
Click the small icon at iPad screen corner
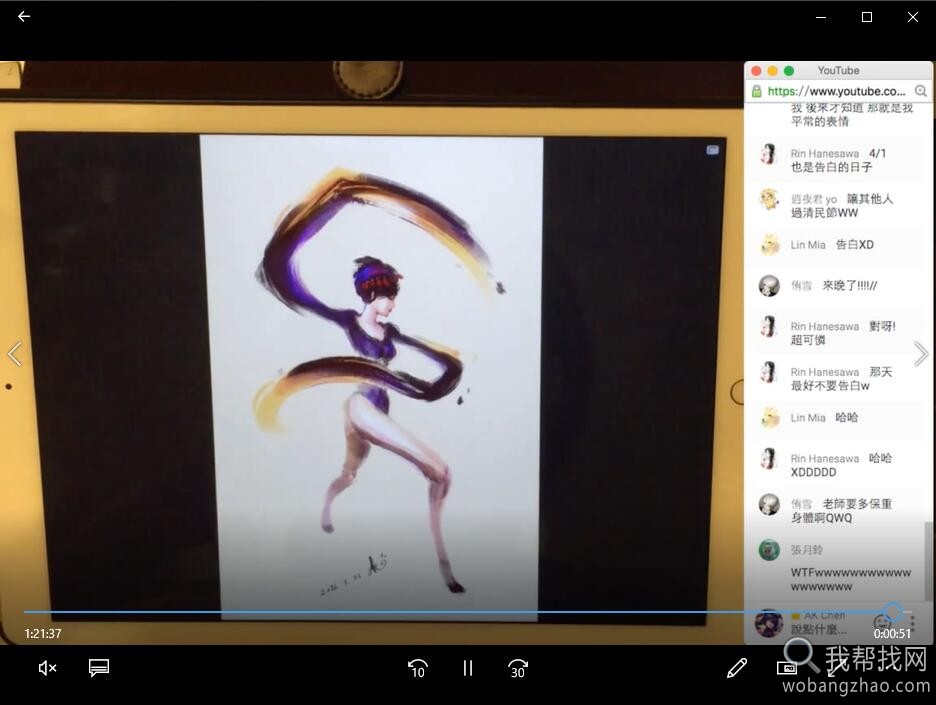[712, 150]
